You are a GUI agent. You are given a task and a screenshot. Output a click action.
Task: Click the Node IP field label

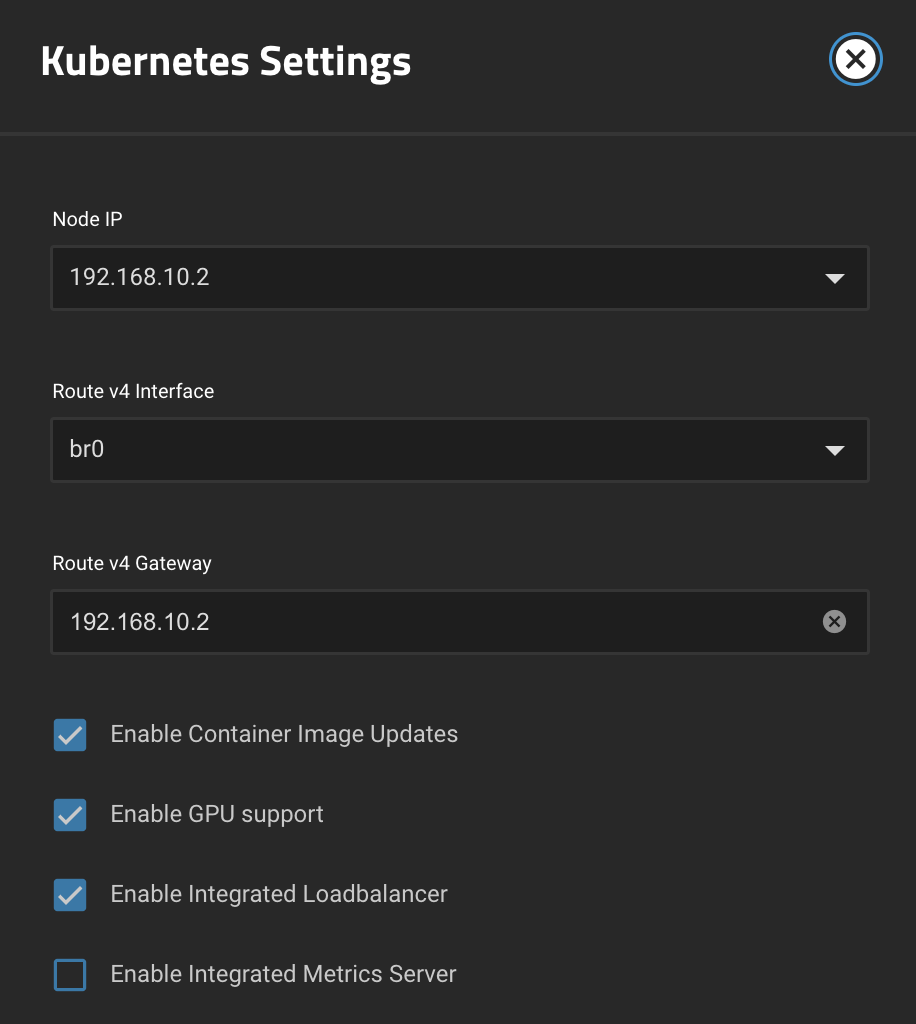87,219
